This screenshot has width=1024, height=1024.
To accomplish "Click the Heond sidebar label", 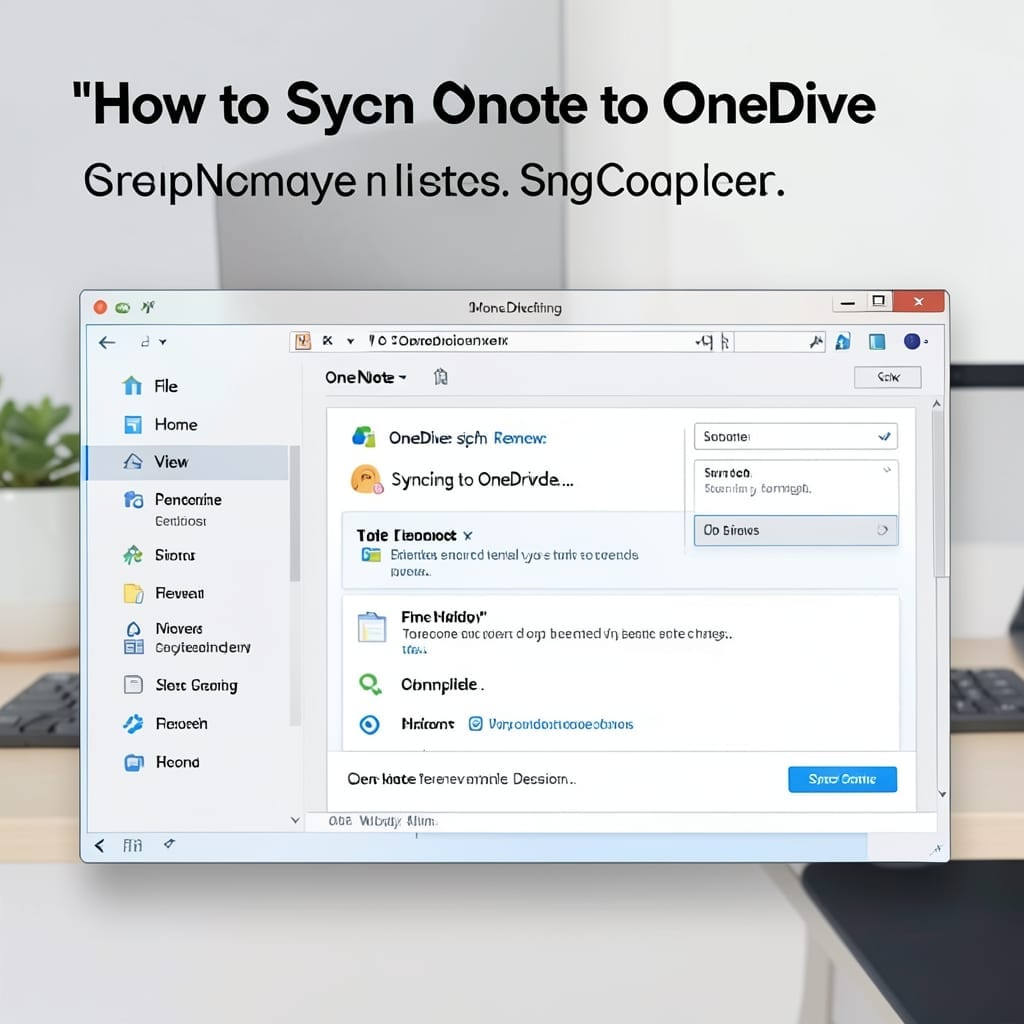I will 178,762.
